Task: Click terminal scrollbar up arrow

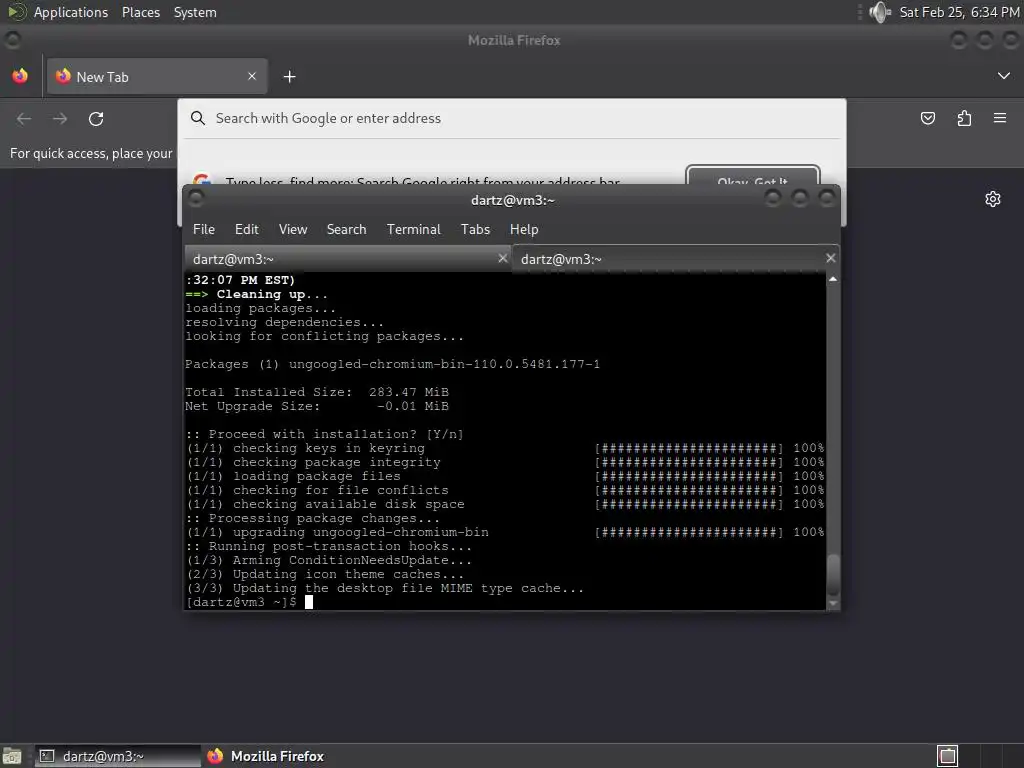Action: 833,279
